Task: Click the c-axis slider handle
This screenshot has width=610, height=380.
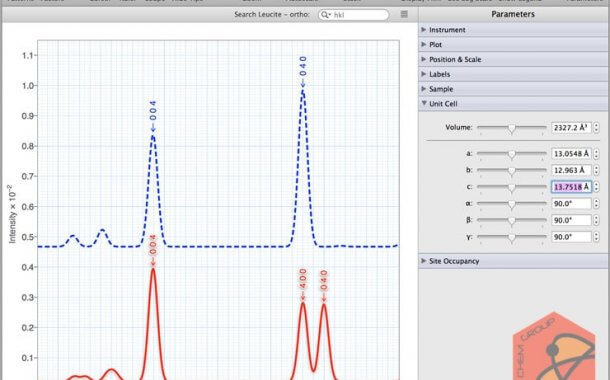Action: coord(512,187)
